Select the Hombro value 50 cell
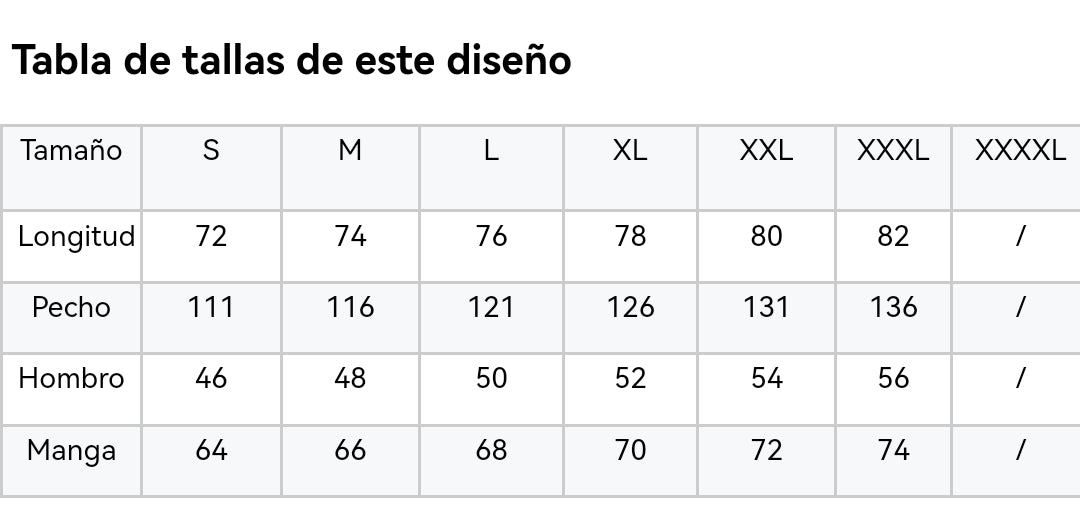 (491, 379)
